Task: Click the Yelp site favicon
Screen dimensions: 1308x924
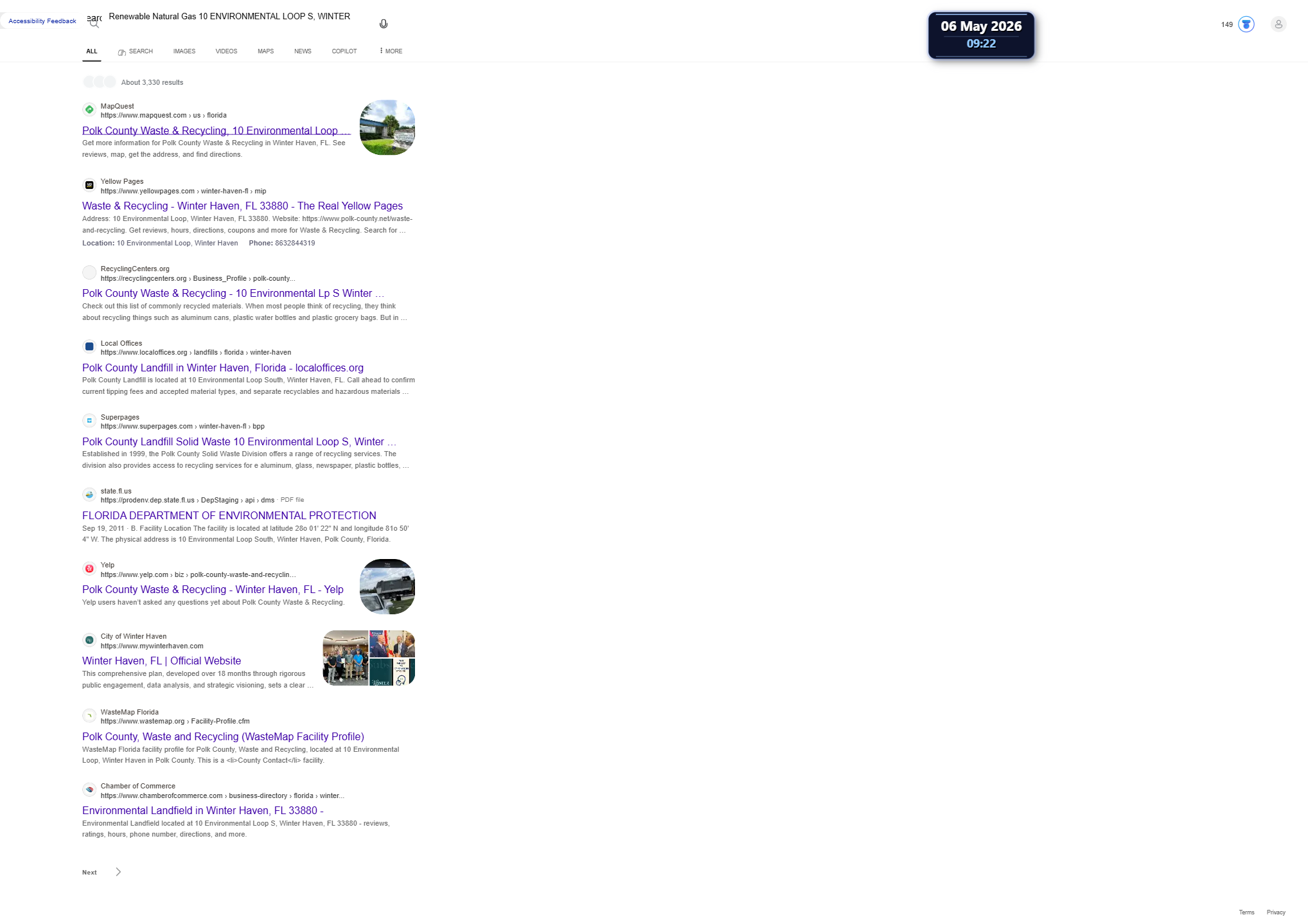Action: click(x=89, y=569)
